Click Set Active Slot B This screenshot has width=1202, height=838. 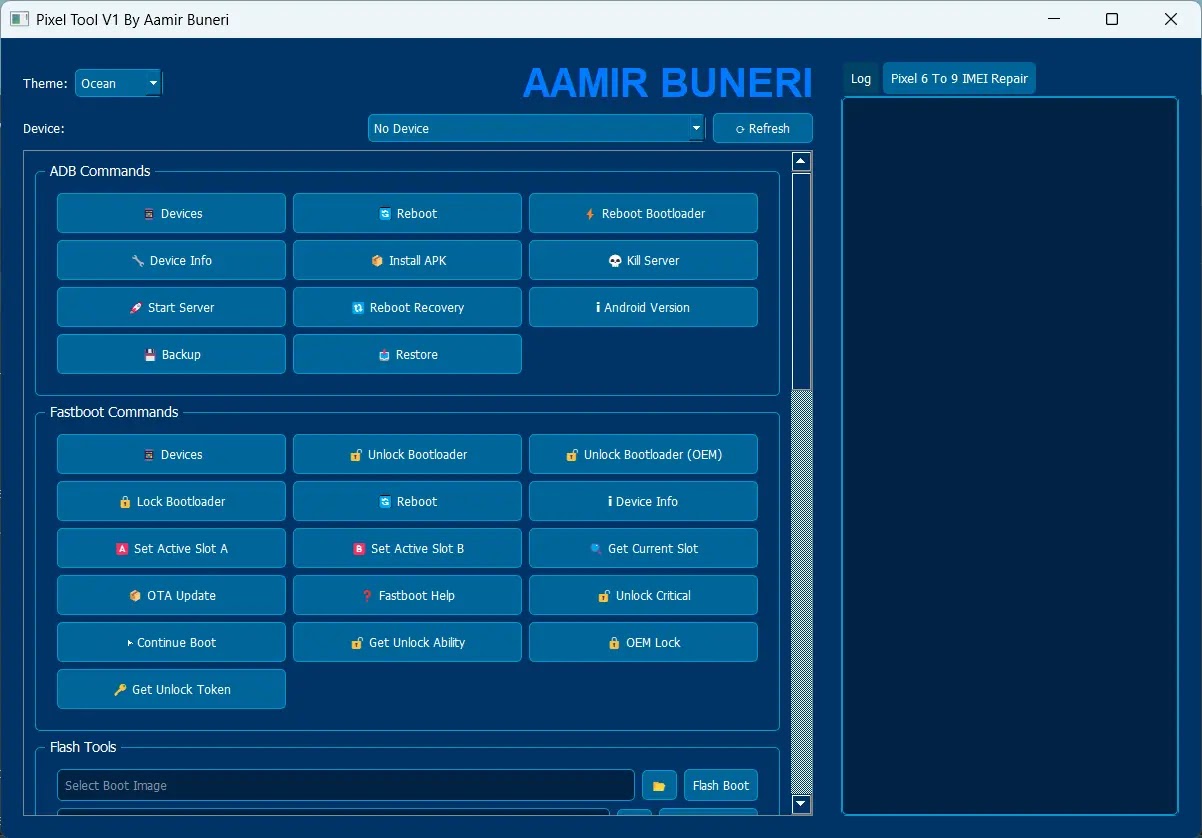click(407, 548)
